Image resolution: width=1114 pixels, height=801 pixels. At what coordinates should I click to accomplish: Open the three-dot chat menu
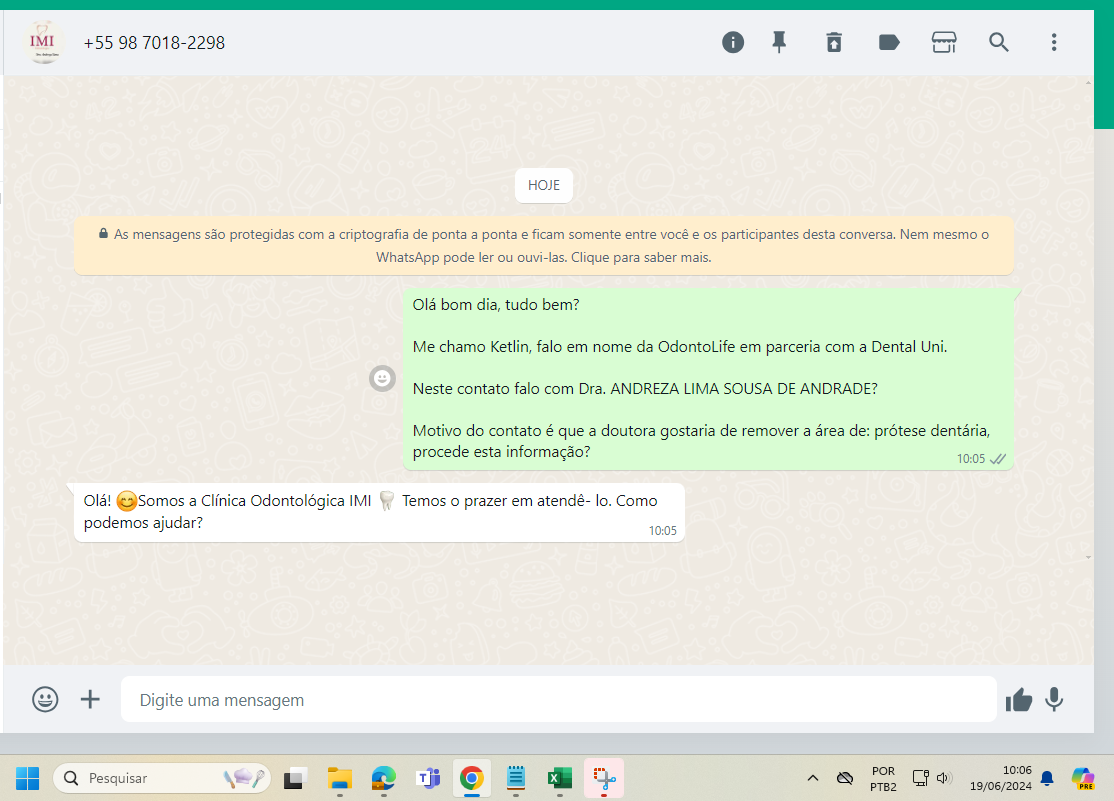point(1054,43)
